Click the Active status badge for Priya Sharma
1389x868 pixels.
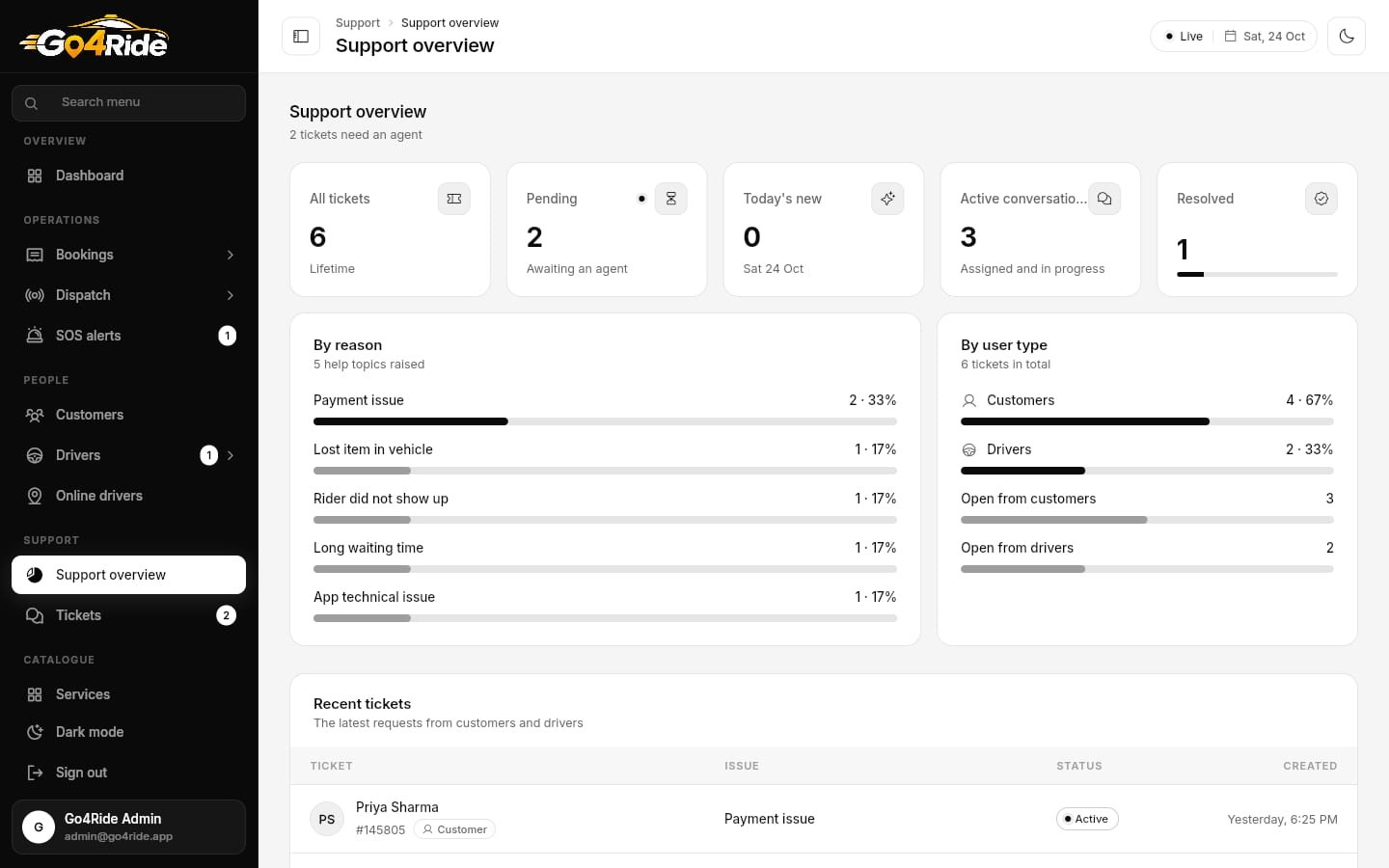tap(1087, 819)
